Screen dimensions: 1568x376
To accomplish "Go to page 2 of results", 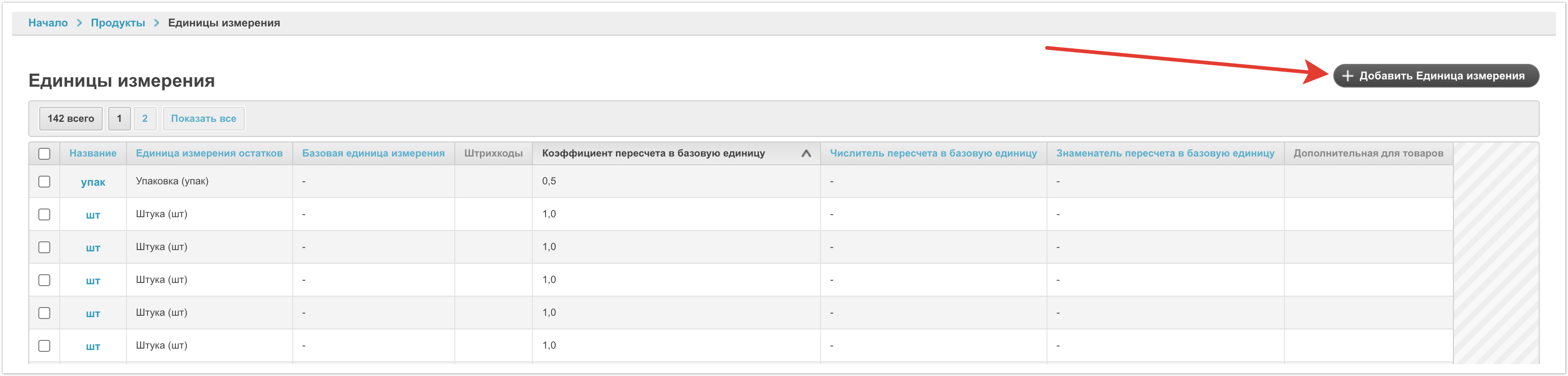I will pyautogui.click(x=145, y=119).
